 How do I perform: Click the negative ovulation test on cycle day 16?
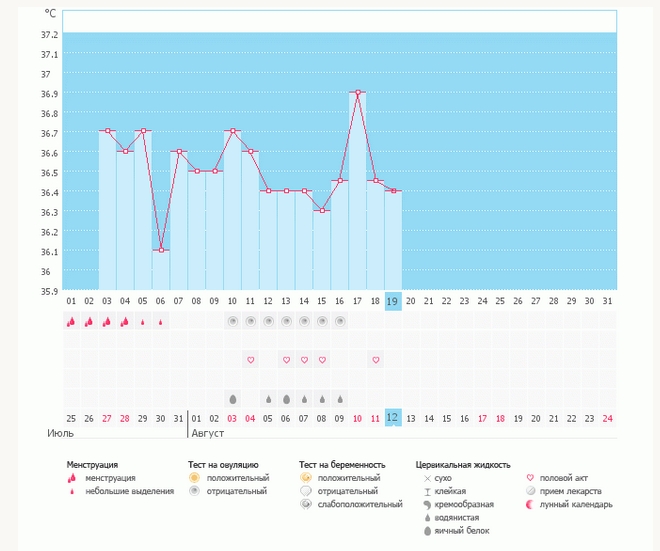(340, 322)
